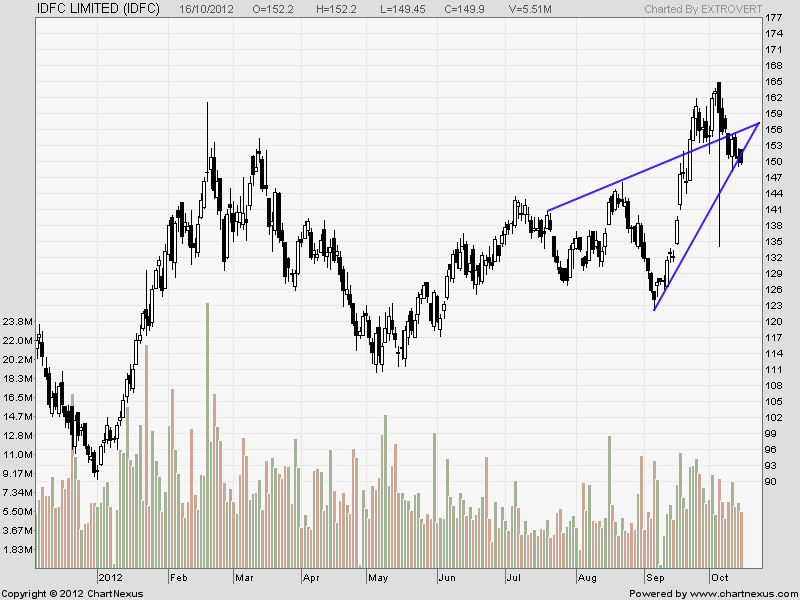Viewport: 800px width, 600px height.
Task: Click the Feb month marker on time axis
Action: point(178,578)
